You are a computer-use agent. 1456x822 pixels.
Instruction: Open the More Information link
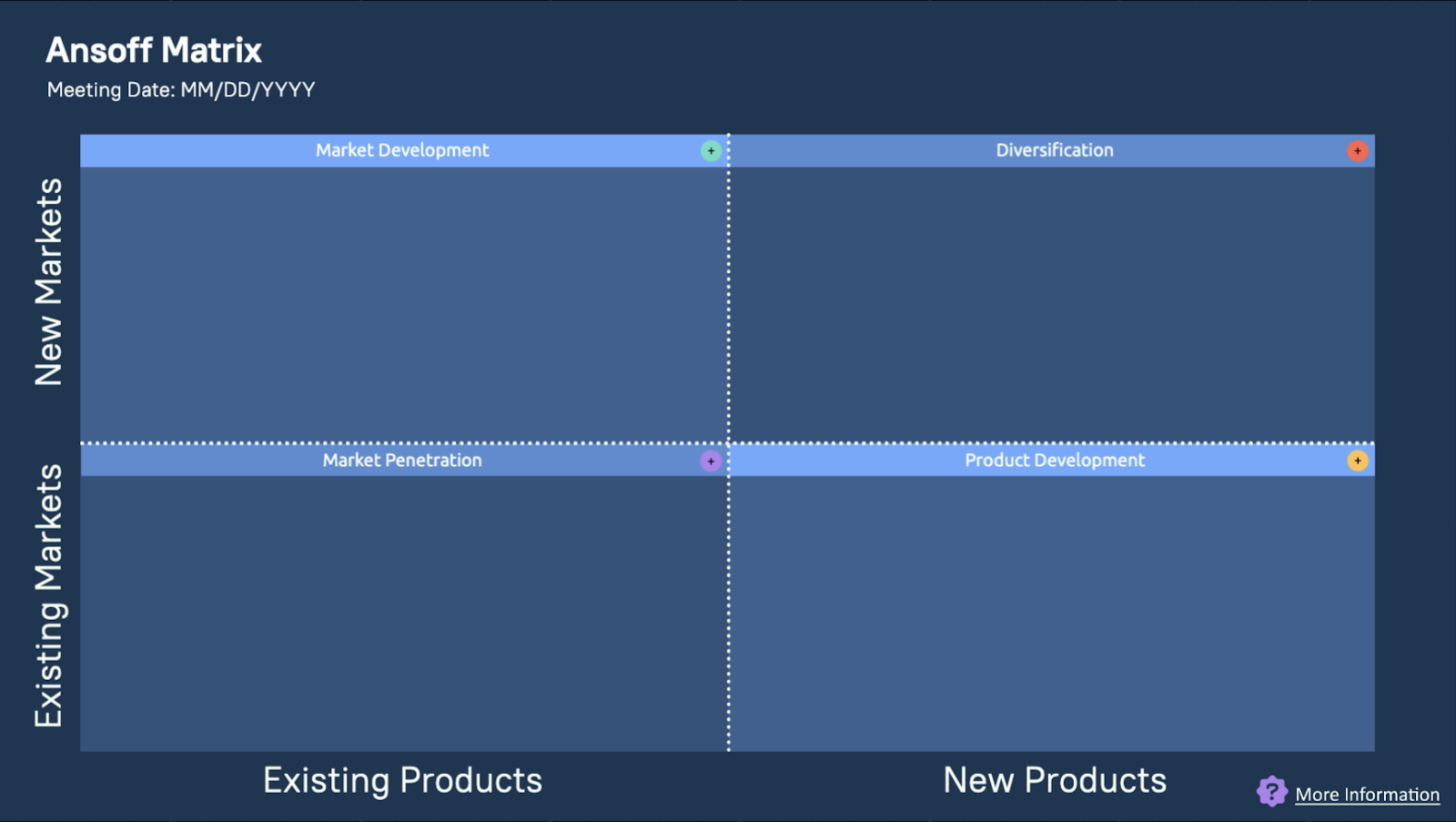tap(1367, 795)
